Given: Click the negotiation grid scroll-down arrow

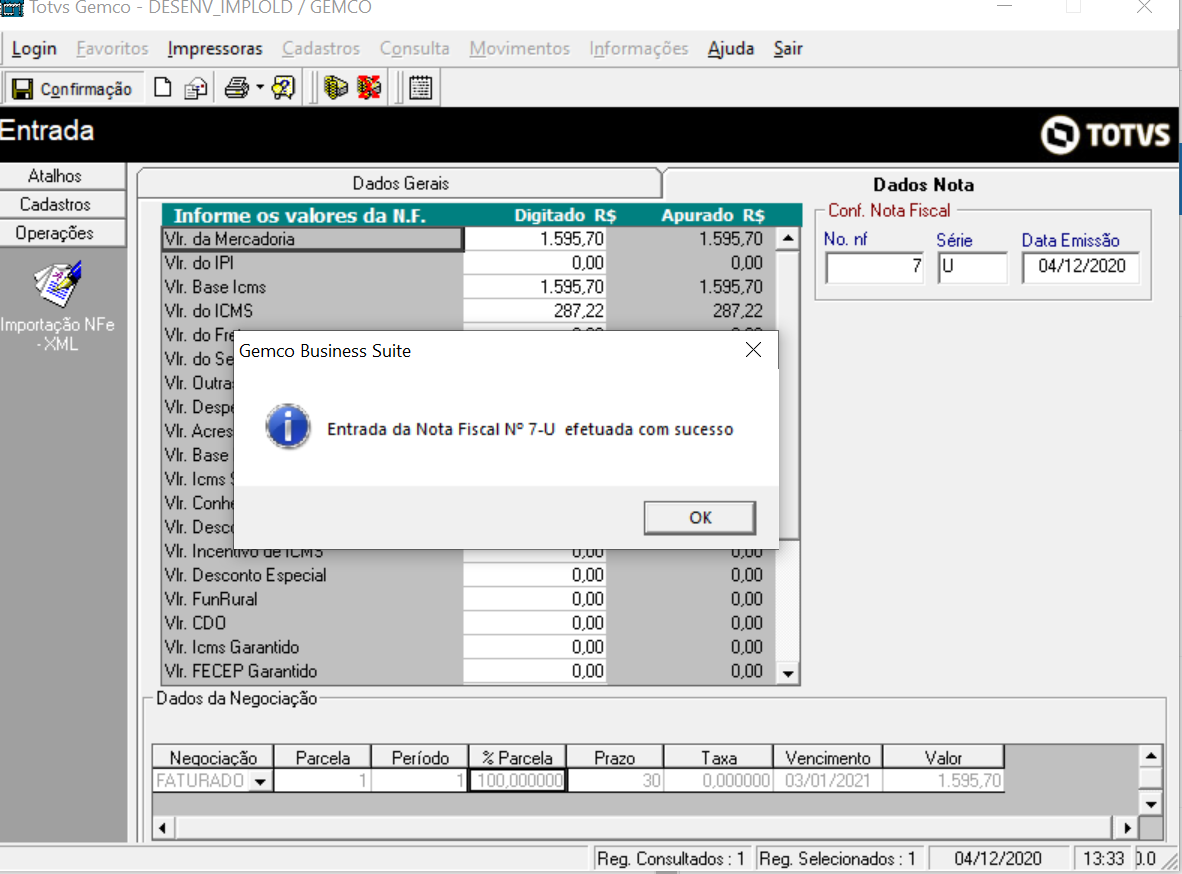Looking at the screenshot, I should coord(1150,804).
